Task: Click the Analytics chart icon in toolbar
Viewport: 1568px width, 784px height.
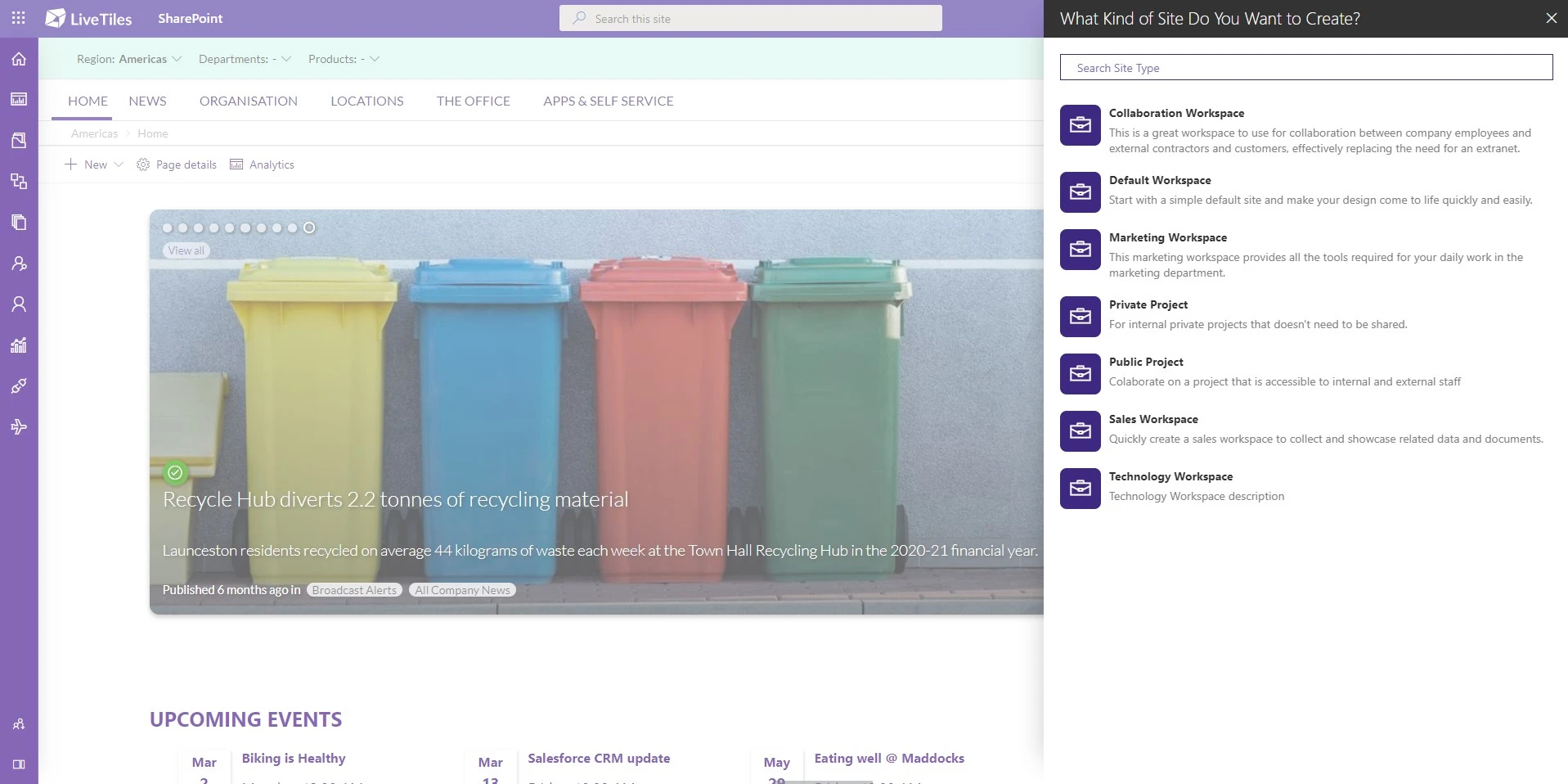Action: (236, 164)
